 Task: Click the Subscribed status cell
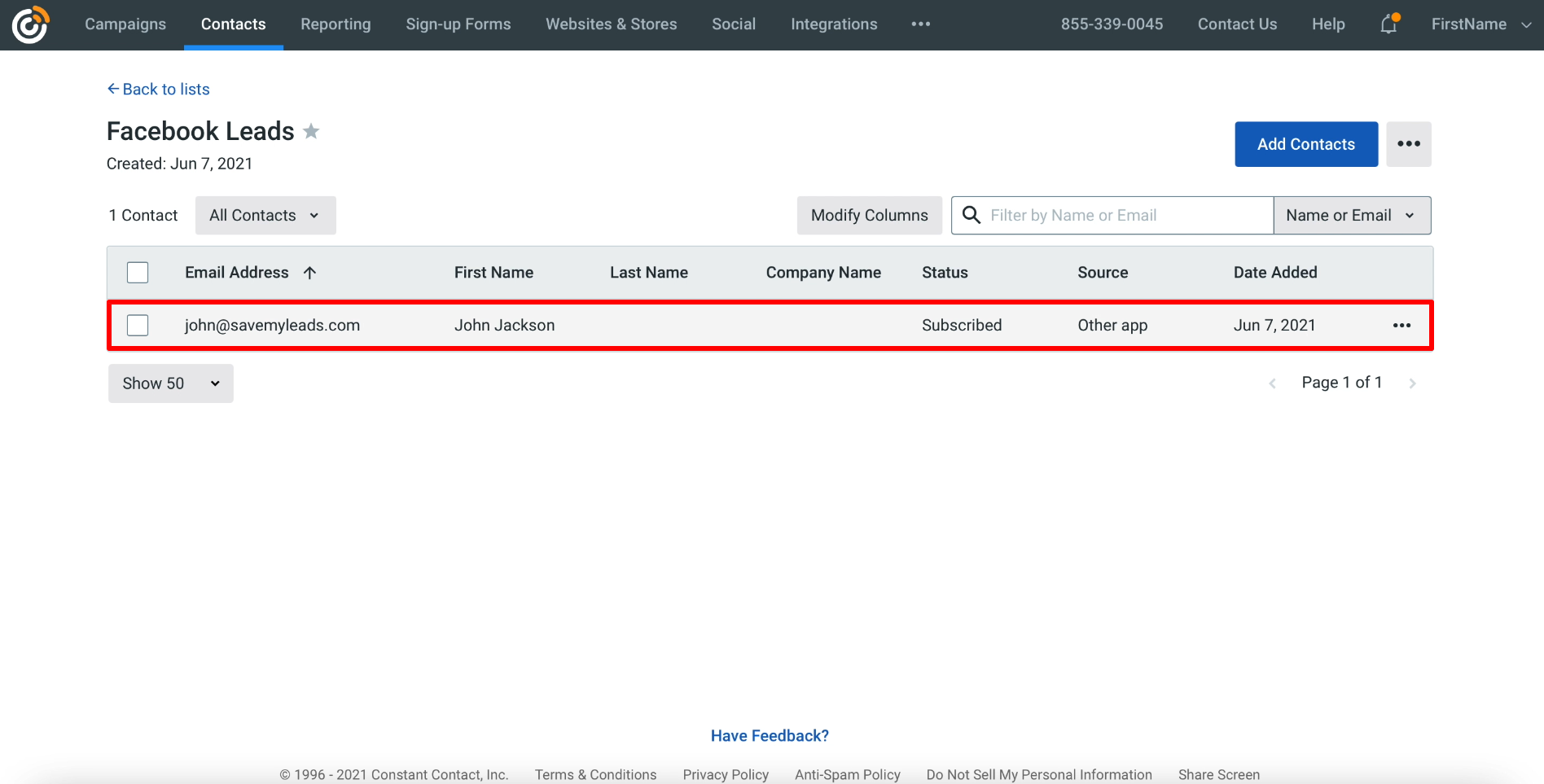(x=962, y=326)
